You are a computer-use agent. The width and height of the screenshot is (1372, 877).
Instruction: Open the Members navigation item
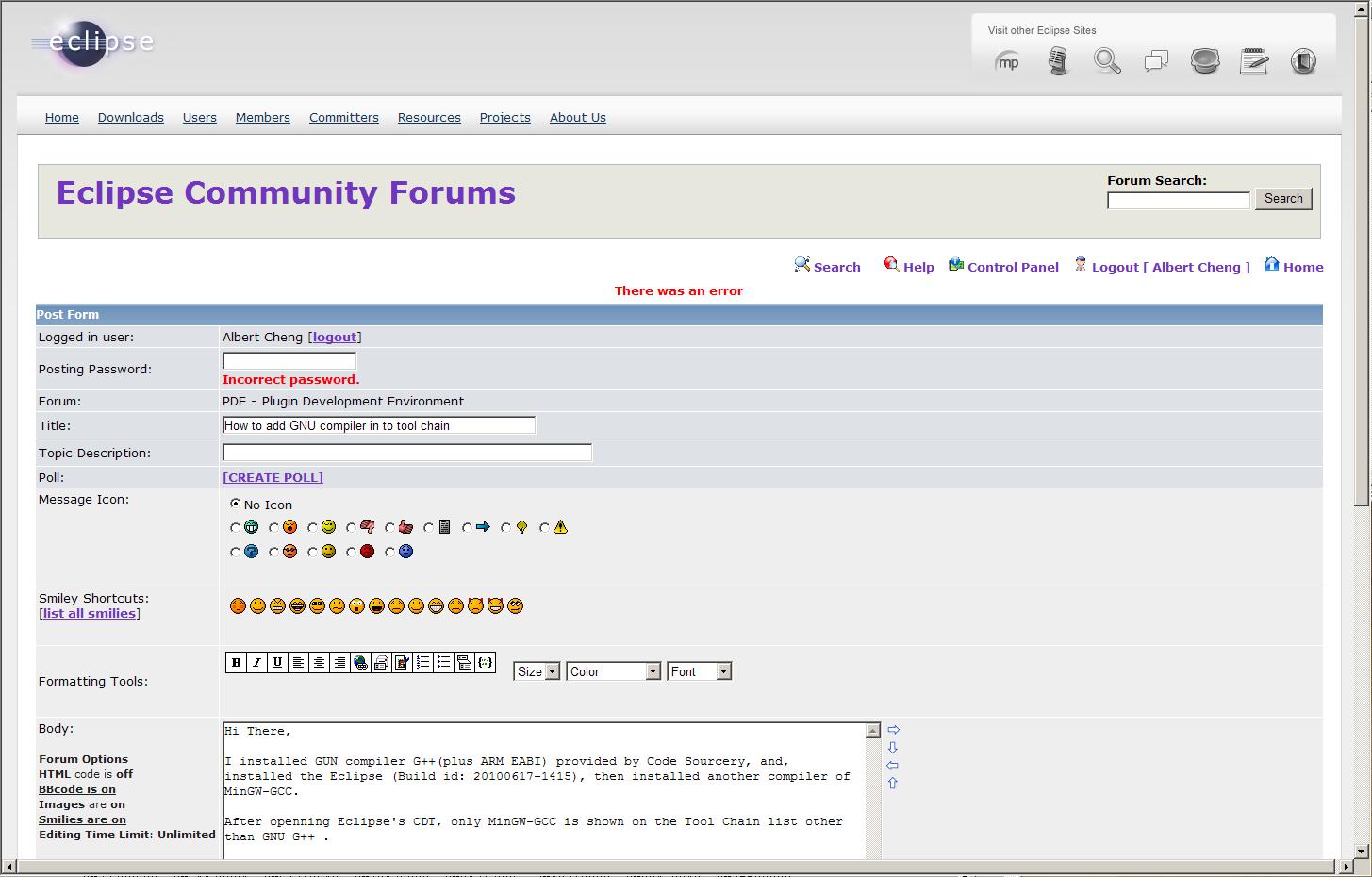tap(263, 118)
